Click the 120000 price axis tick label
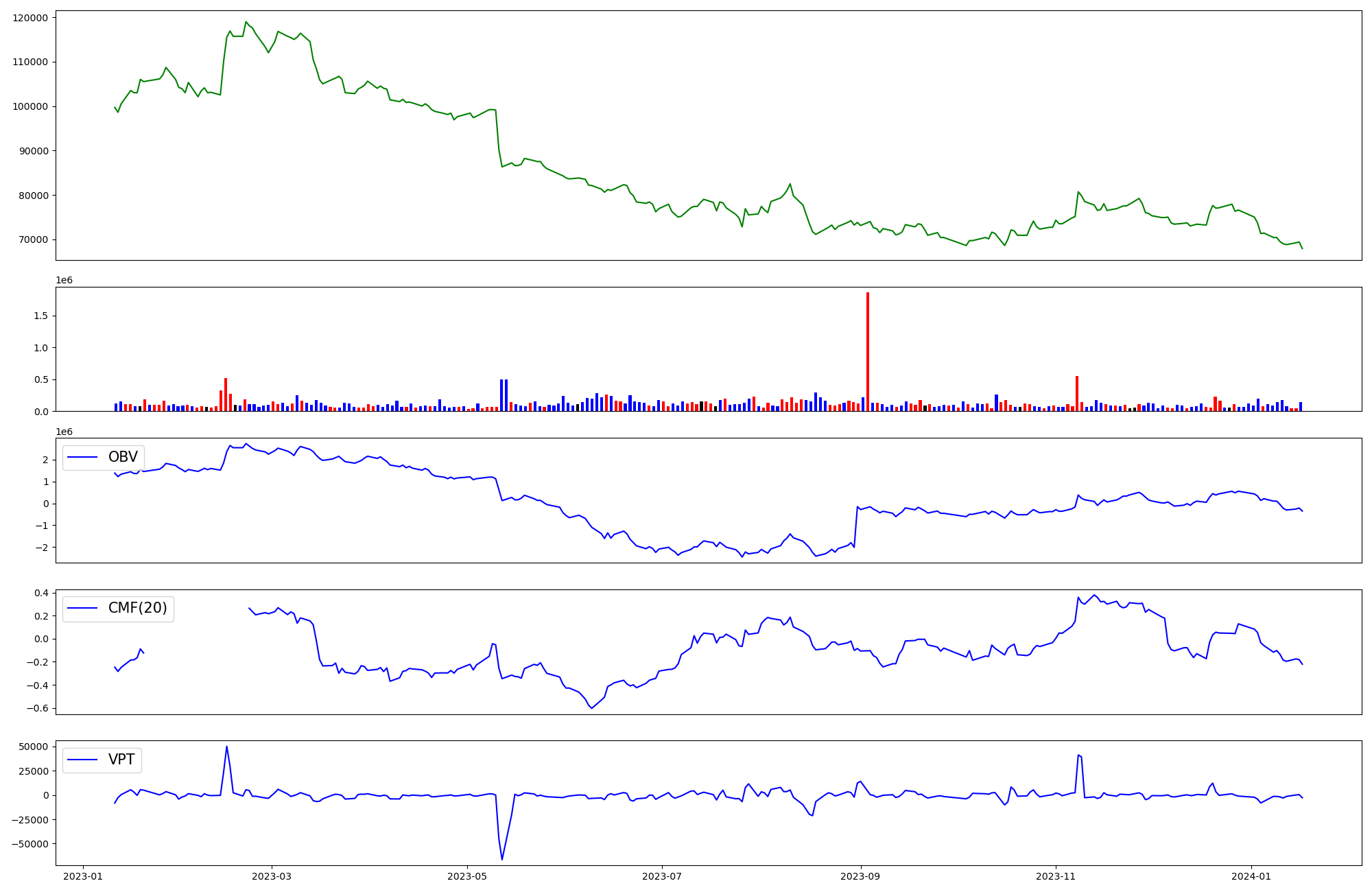The image size is (1372, 892). (30, 18)
